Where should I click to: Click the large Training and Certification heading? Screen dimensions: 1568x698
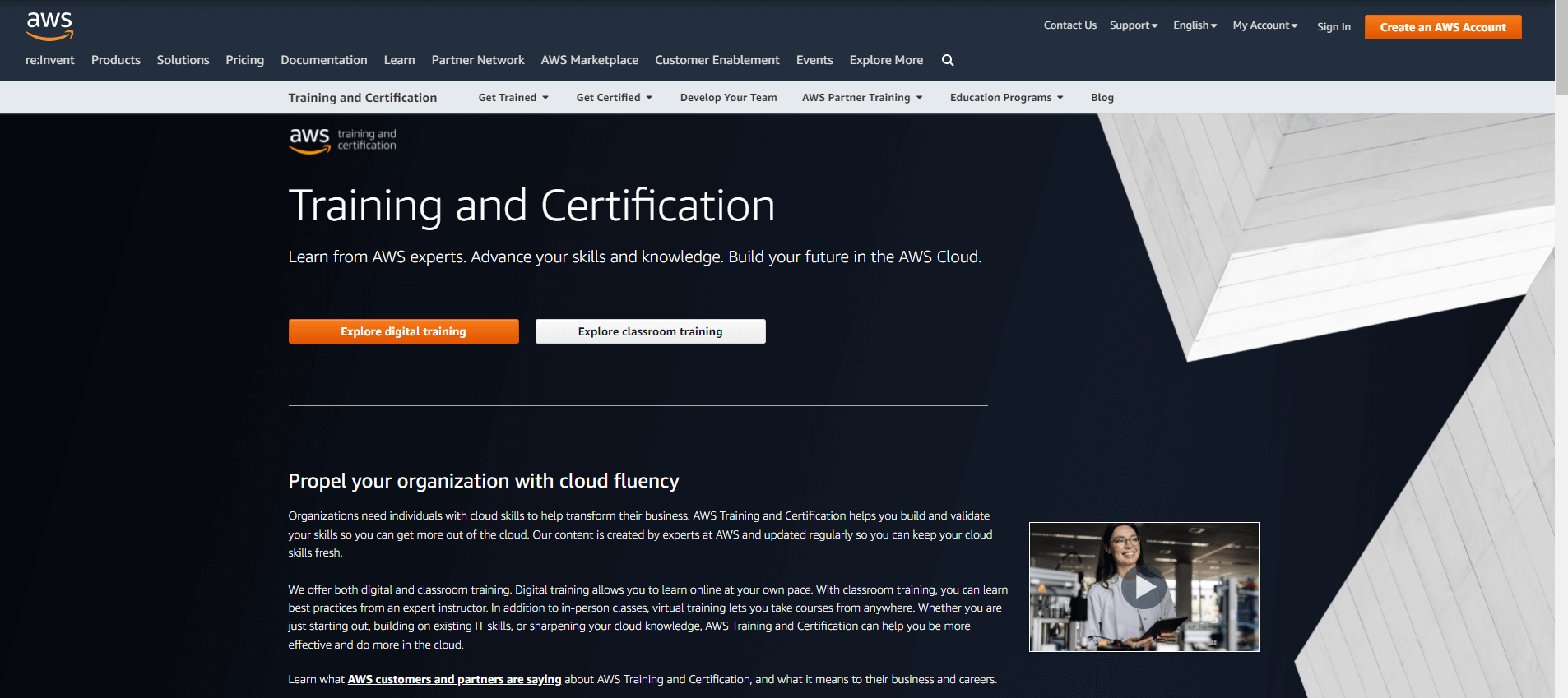click(531, 206)
